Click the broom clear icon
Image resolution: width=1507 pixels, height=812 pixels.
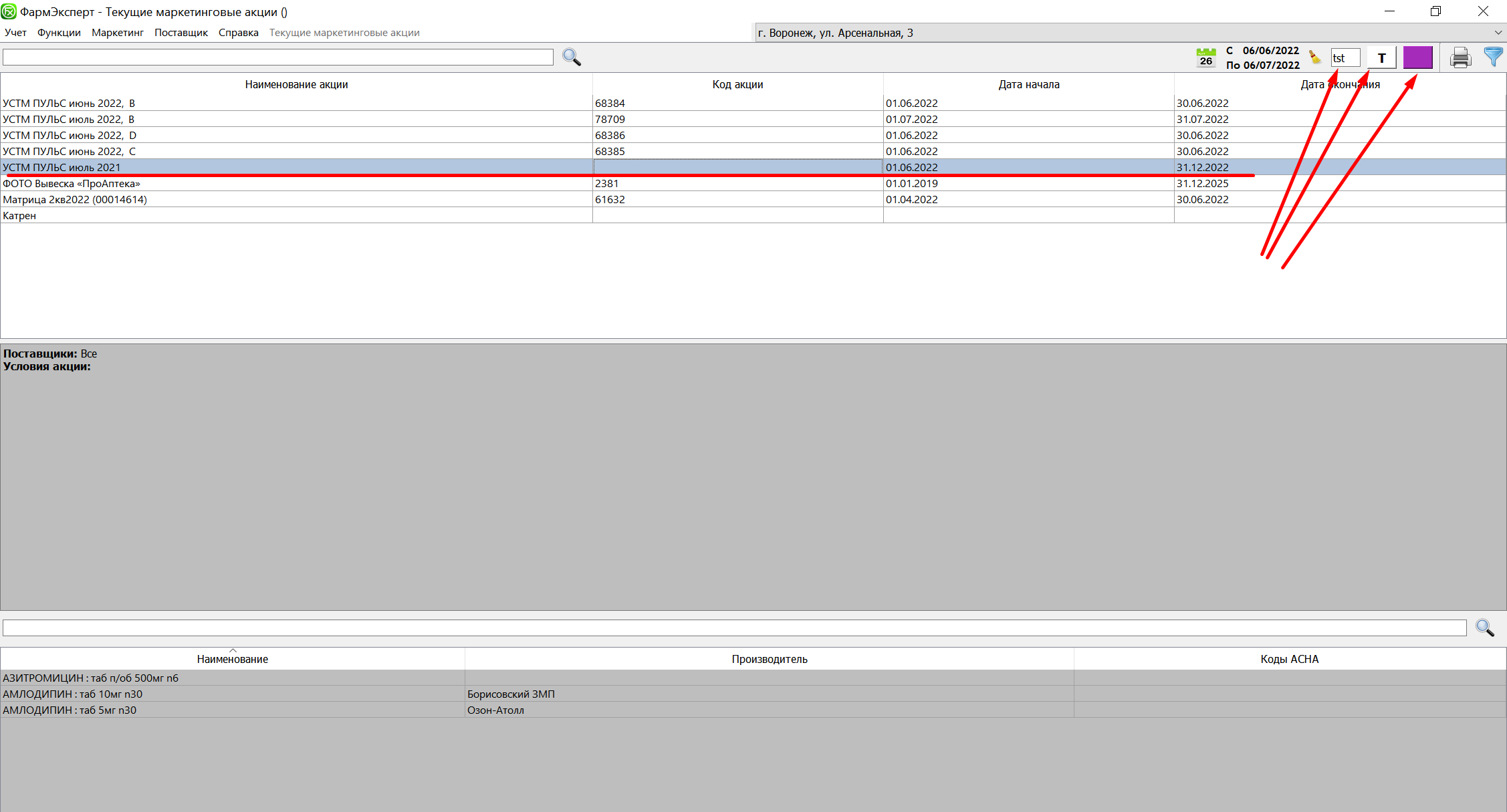pyautogui.click(x=1314, y=57)
